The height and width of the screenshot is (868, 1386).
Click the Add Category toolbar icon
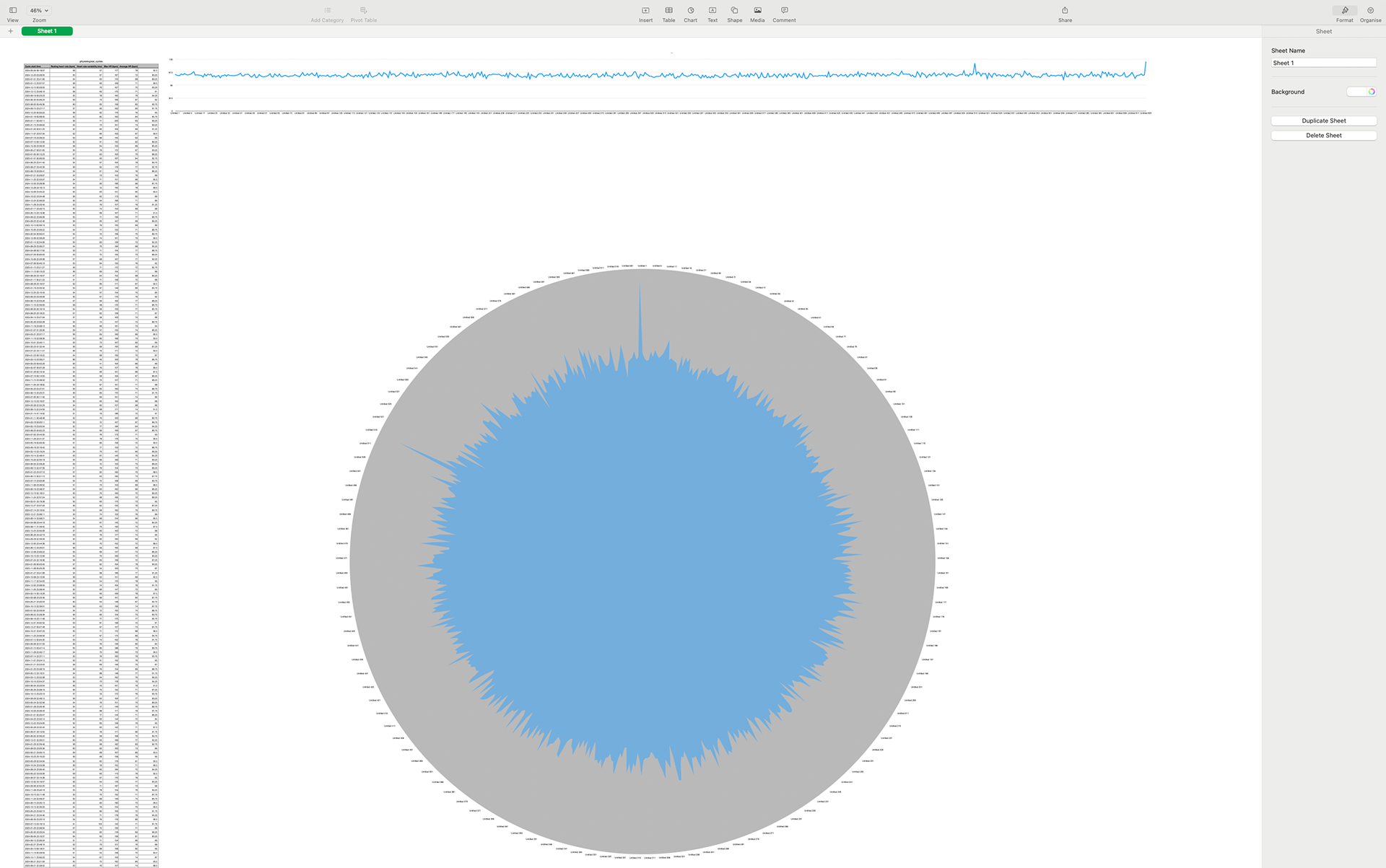pyautogui.click(x=327, y=11)
